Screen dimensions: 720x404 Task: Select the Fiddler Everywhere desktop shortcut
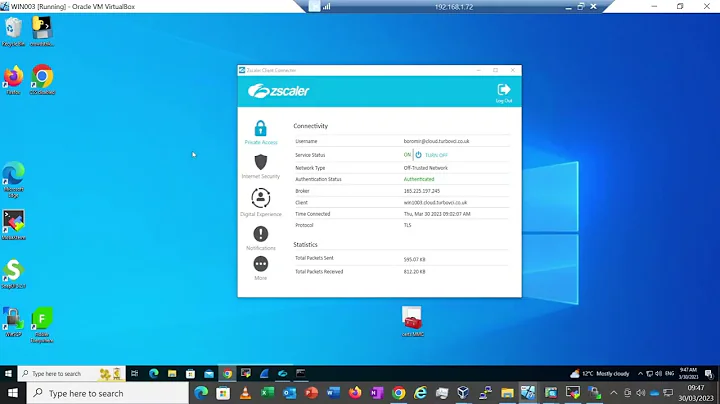click(x=42, y=325)
